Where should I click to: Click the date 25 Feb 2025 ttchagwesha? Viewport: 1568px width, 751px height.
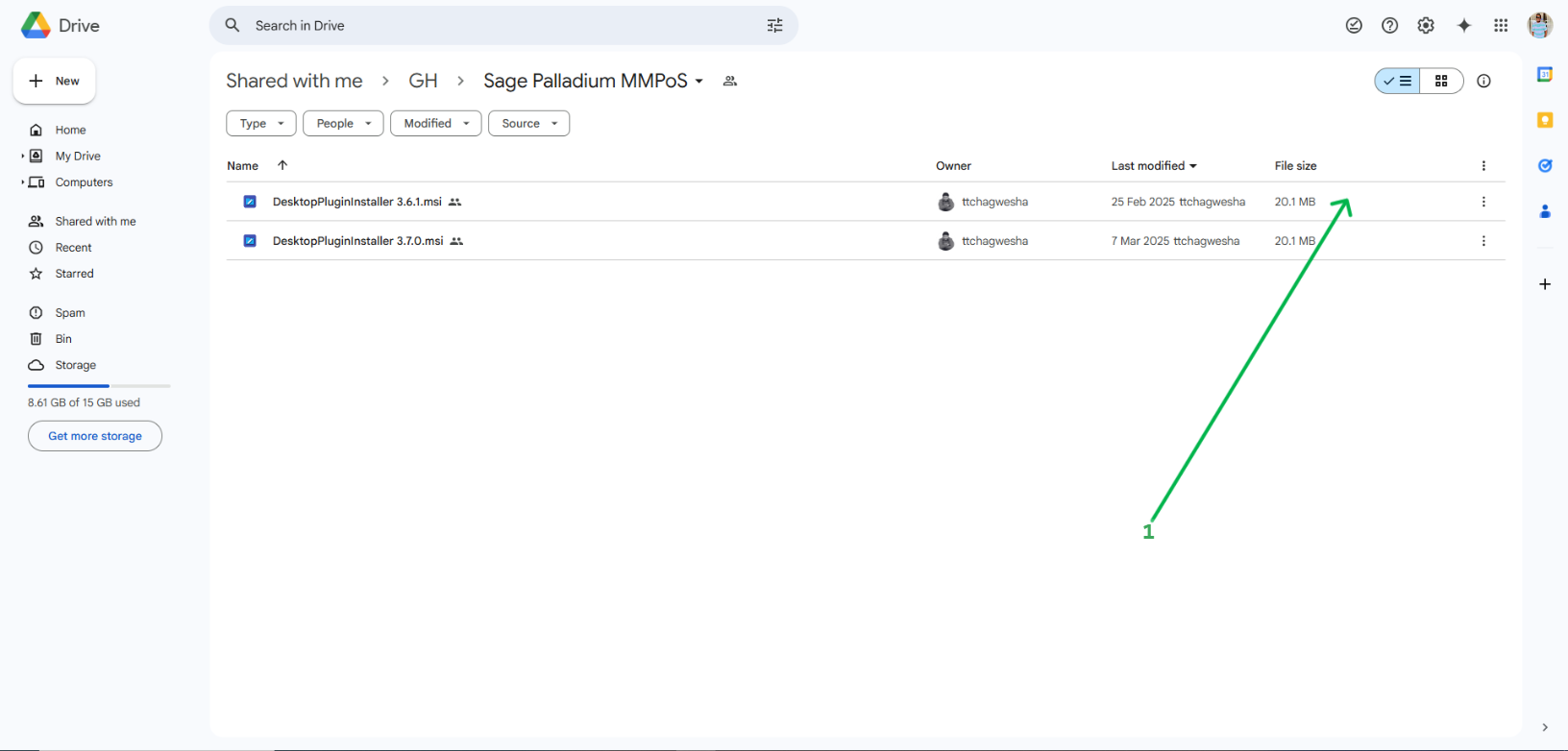(x=1178, y=202)
